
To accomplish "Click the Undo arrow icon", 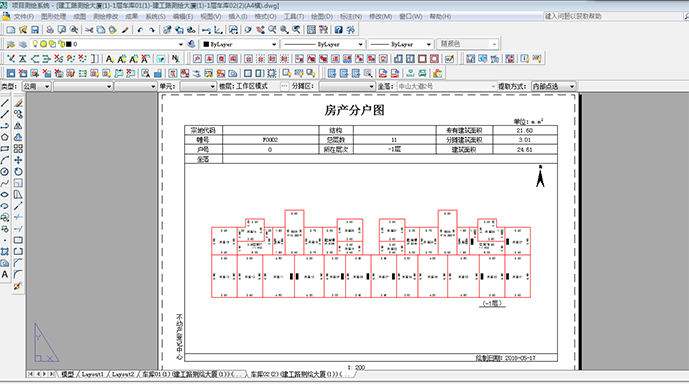I will point(140,30).
